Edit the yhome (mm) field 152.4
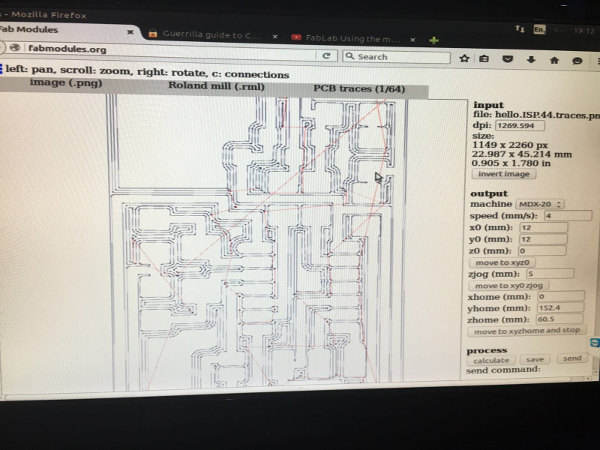This screenshot has width=600, height=450. coord(560,308)
